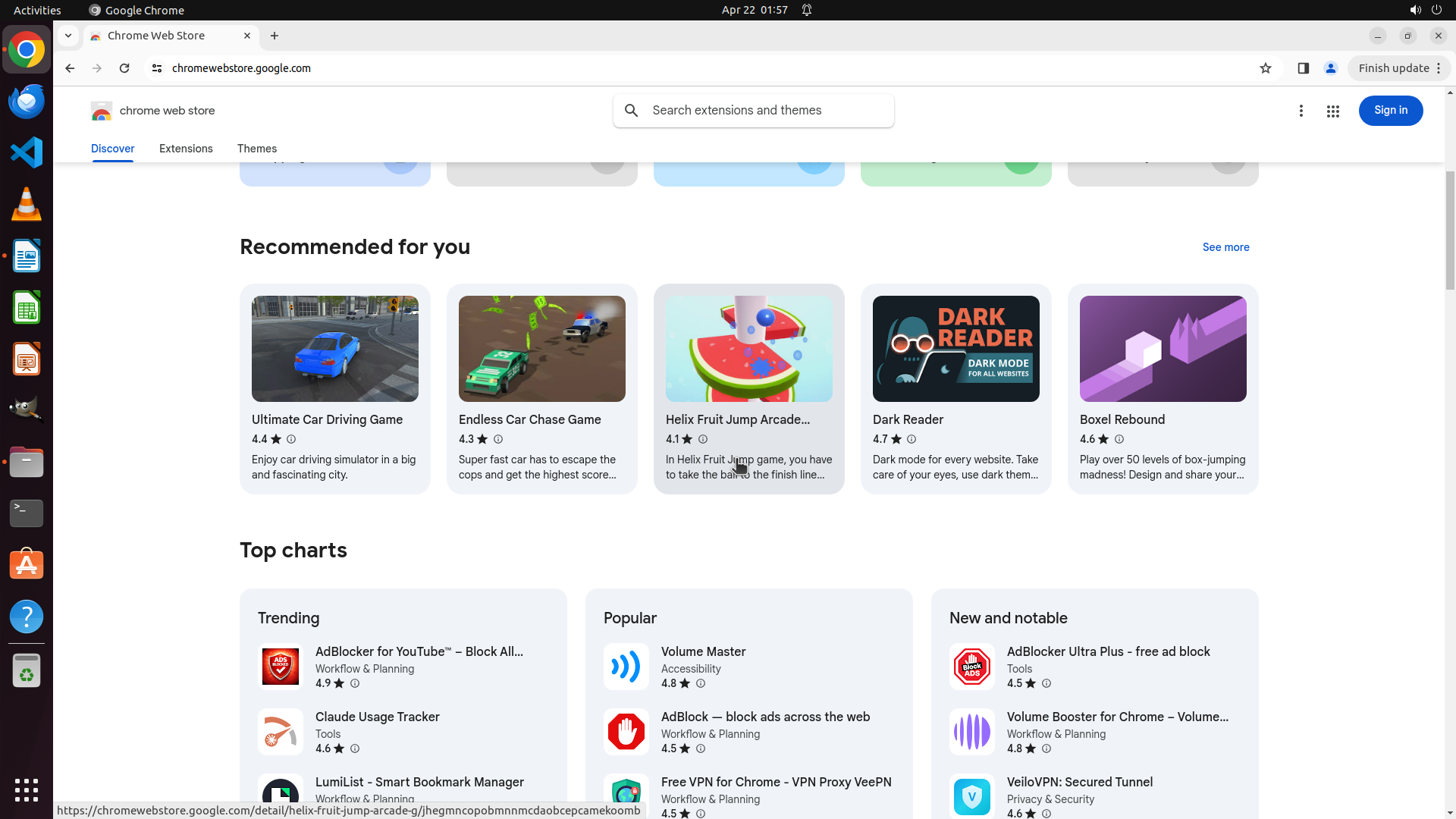Open system volume and power menu
1456x819 pixels.
1425,10
